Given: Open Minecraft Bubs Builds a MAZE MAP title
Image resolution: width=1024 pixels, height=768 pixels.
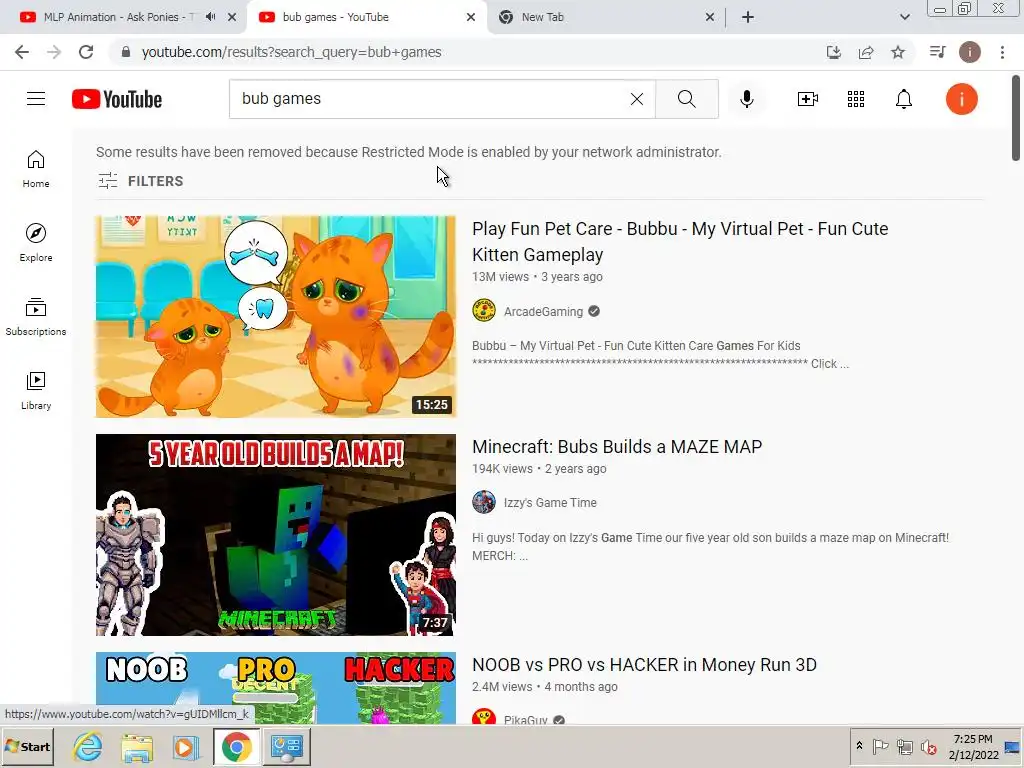Looking at the screenshot, I should [617, 447].
